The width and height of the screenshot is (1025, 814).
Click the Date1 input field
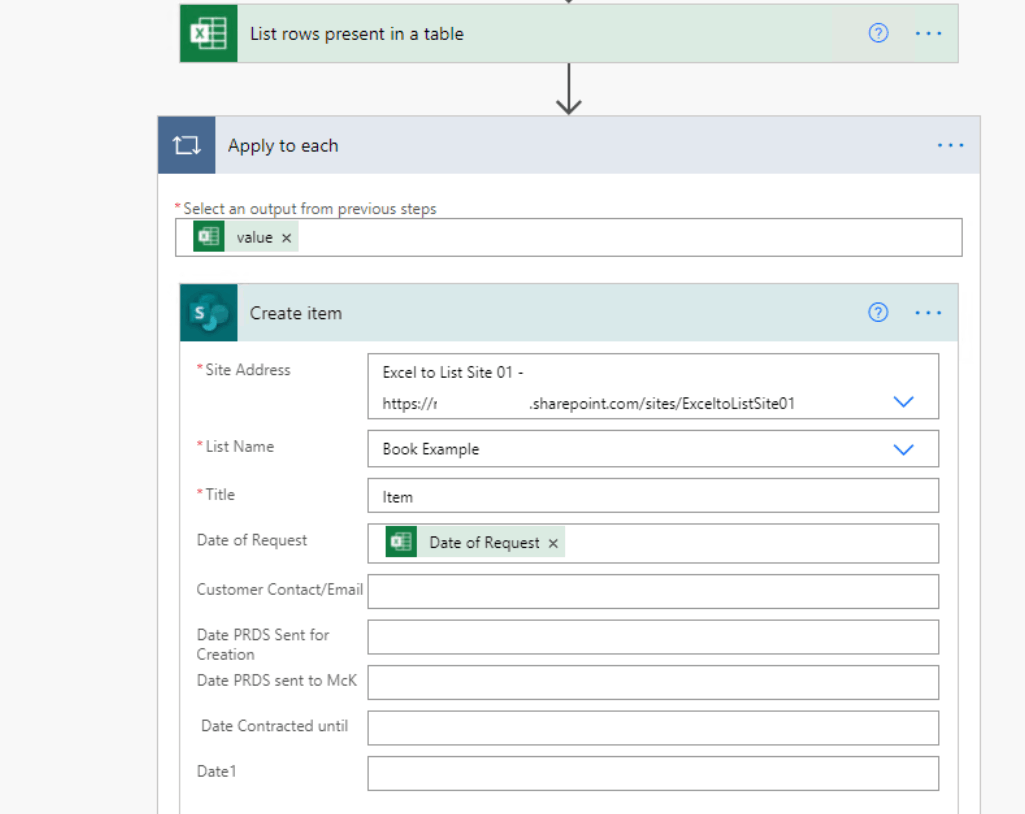pyautogui.click(x=653, y=773)
